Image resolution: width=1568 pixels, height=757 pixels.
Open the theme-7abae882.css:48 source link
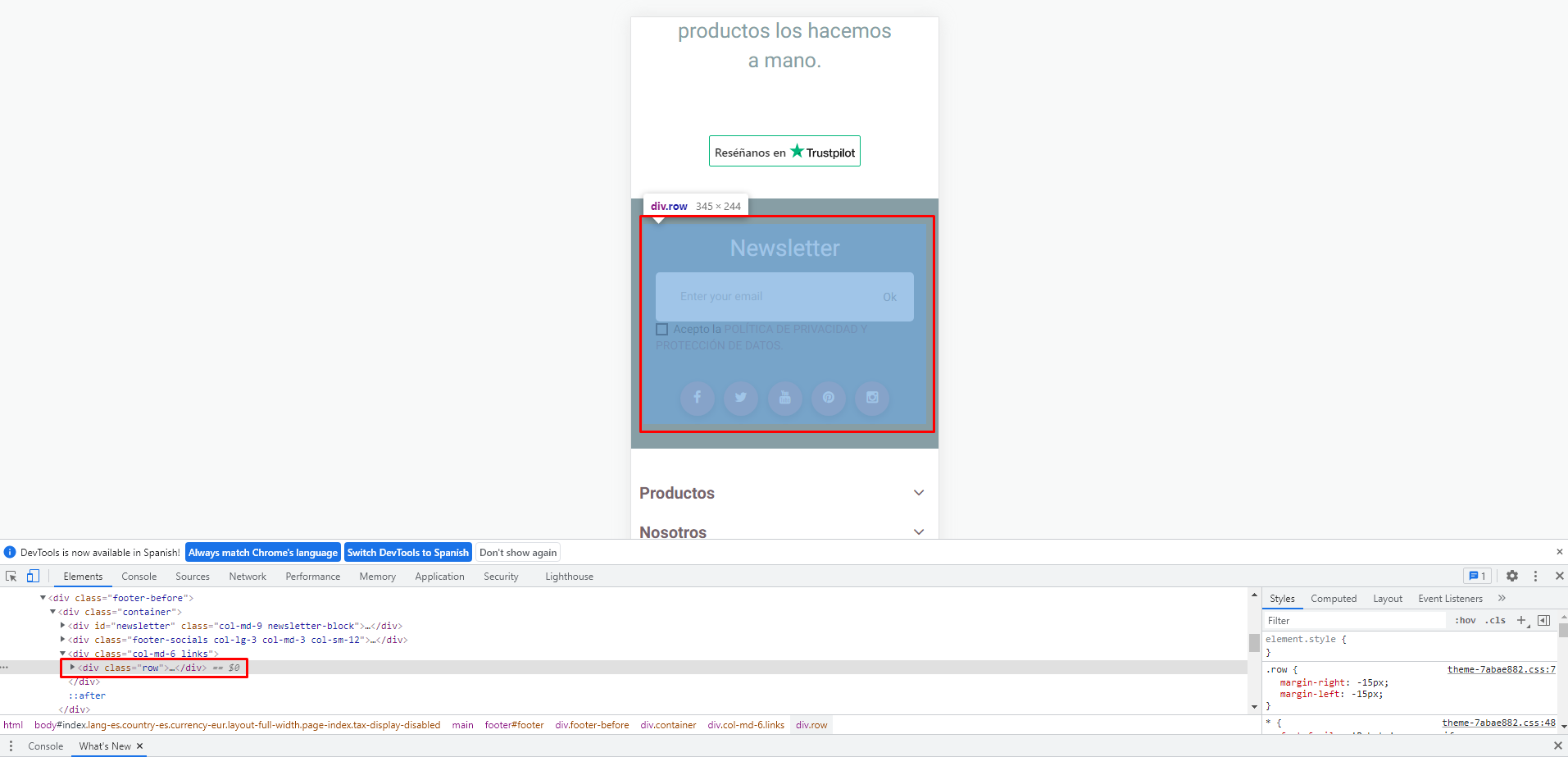point(1499,723)
